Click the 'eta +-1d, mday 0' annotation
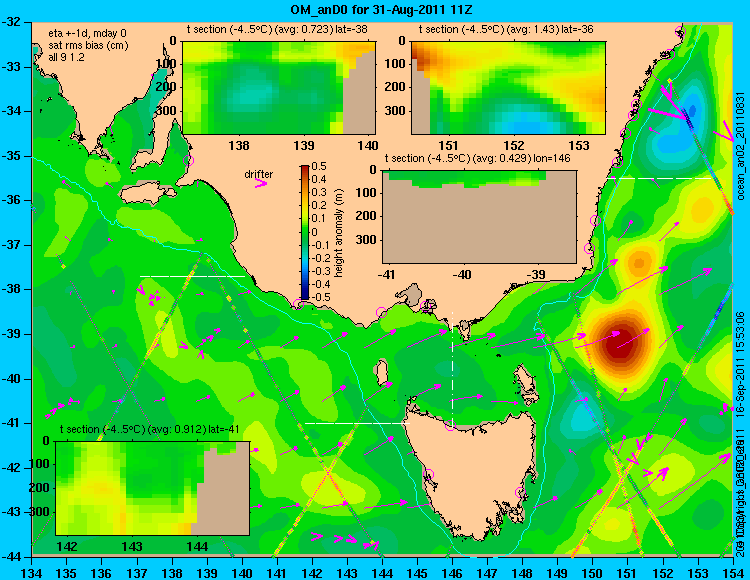 [x=88, y=33]
